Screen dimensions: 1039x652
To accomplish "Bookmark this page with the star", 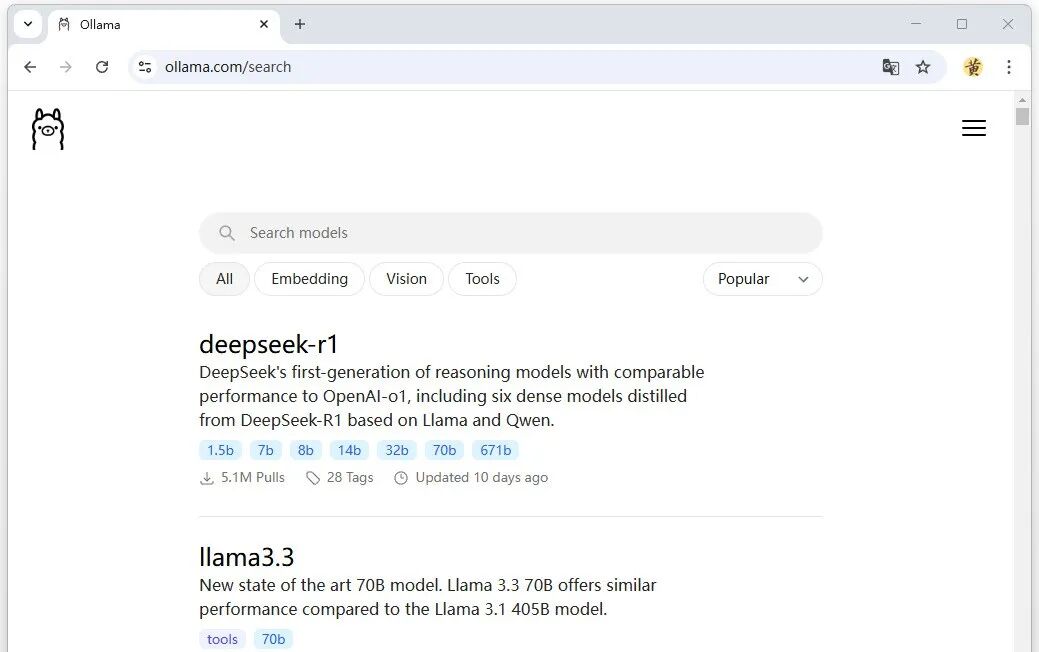I will pos(923,67).
